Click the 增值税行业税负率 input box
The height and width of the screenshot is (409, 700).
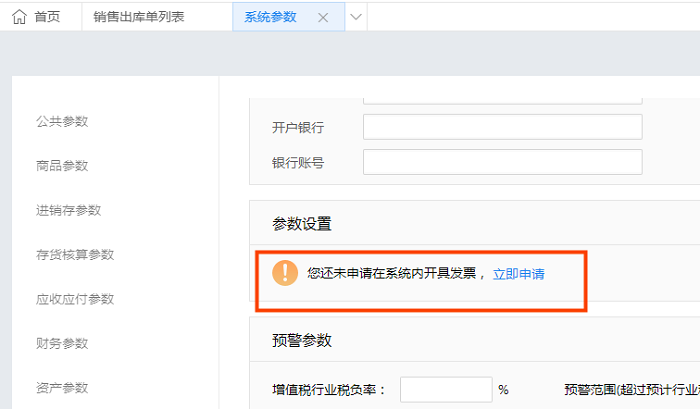coord(446,389)
